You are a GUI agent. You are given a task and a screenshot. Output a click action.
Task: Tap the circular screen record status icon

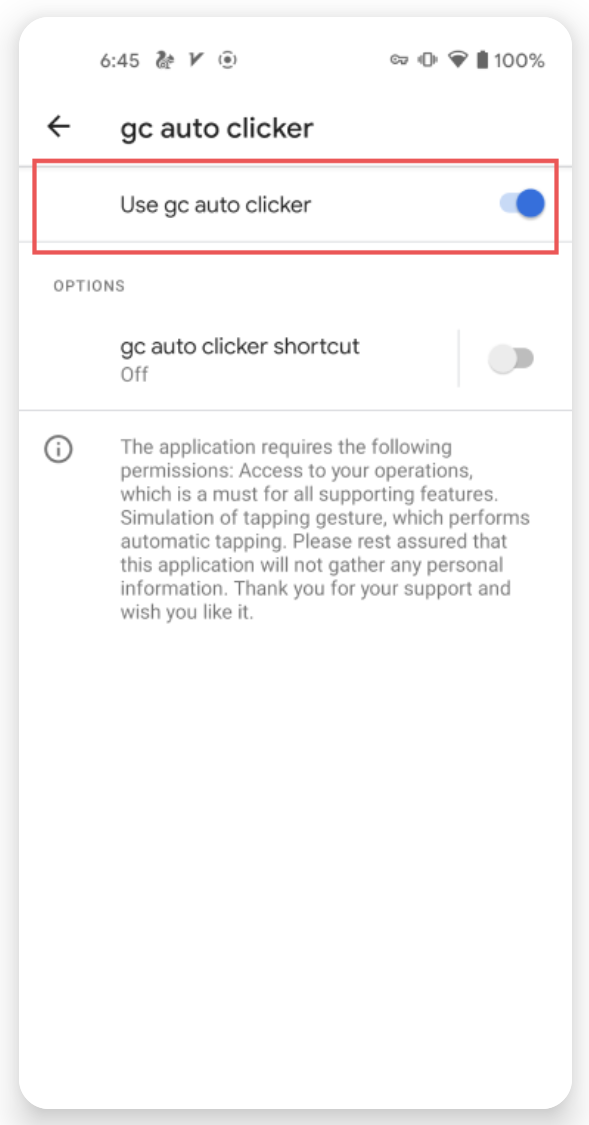tap(228, 60)
